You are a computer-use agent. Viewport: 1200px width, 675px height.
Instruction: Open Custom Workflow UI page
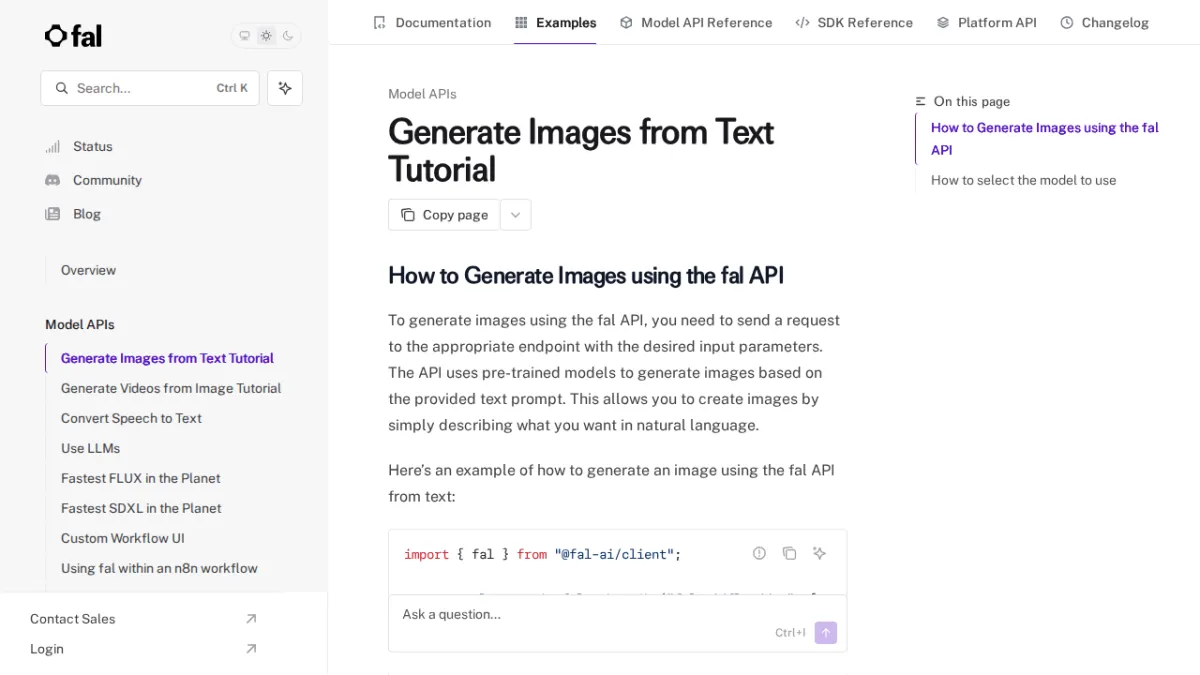tap(123, 538)
